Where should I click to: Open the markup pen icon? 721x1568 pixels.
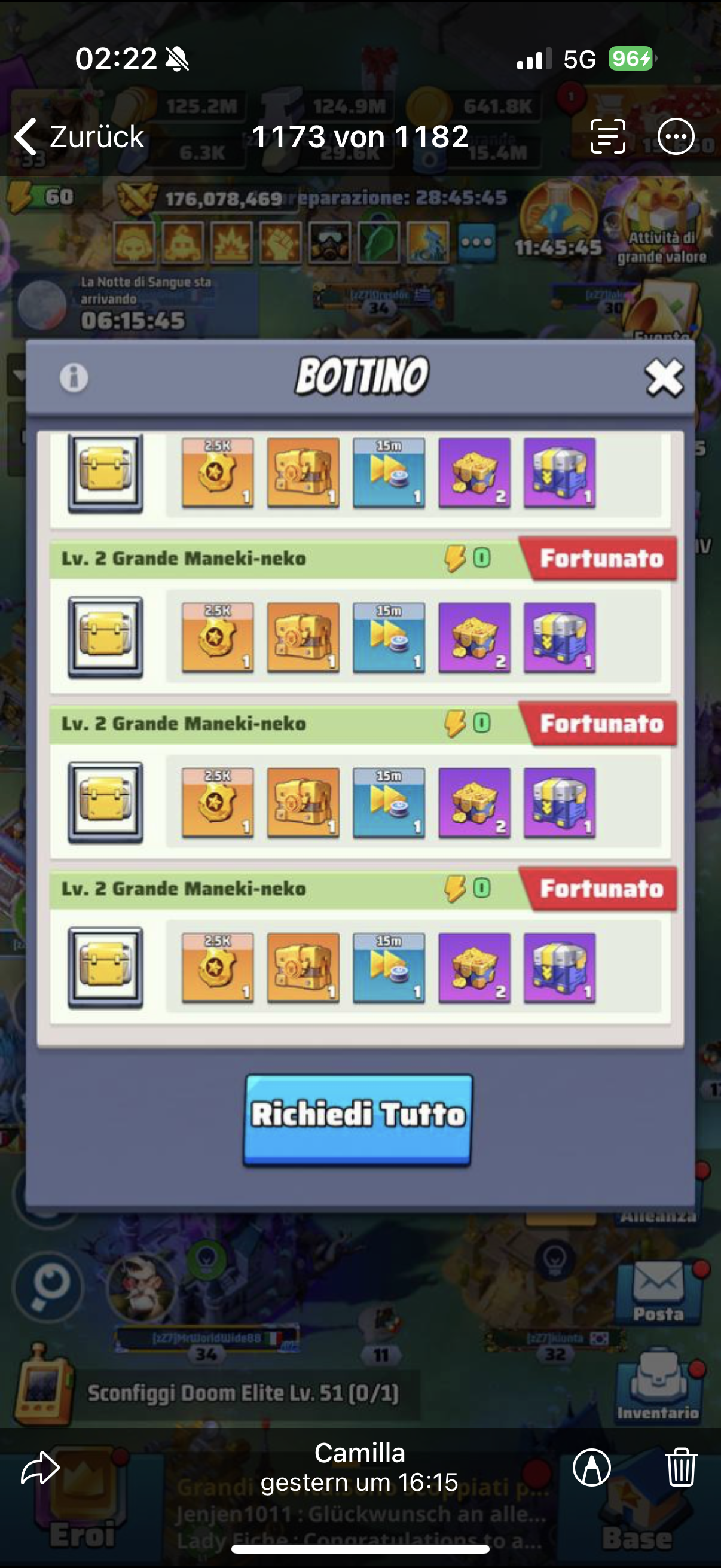(x=591, y=1468)
